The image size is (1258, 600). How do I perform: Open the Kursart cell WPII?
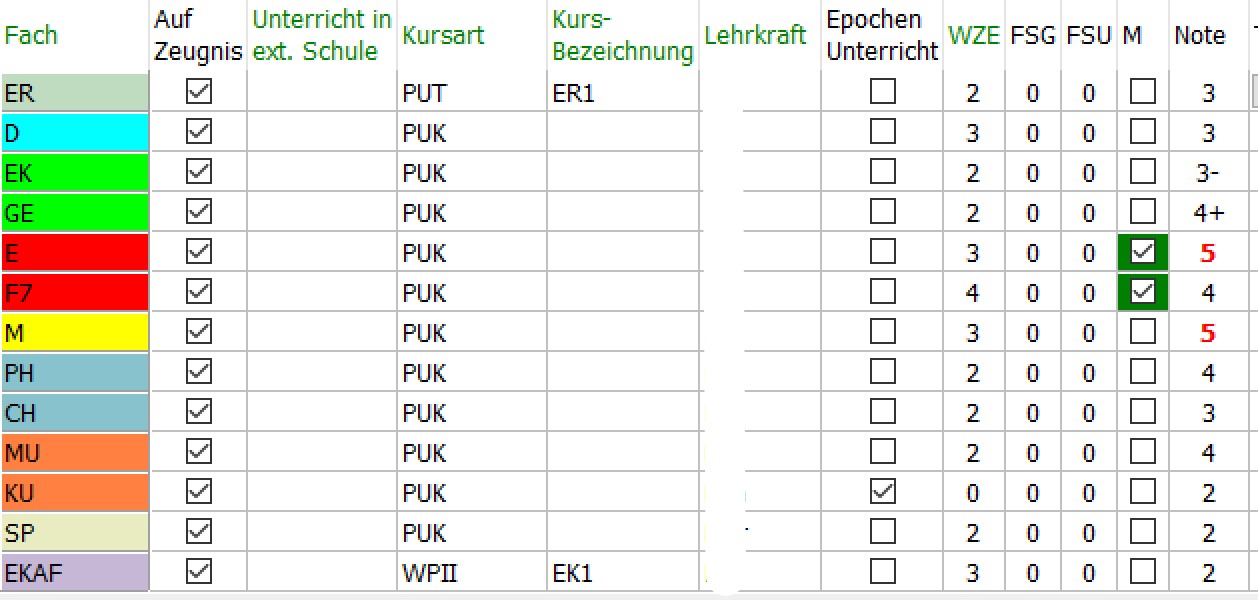pos(471,572)
